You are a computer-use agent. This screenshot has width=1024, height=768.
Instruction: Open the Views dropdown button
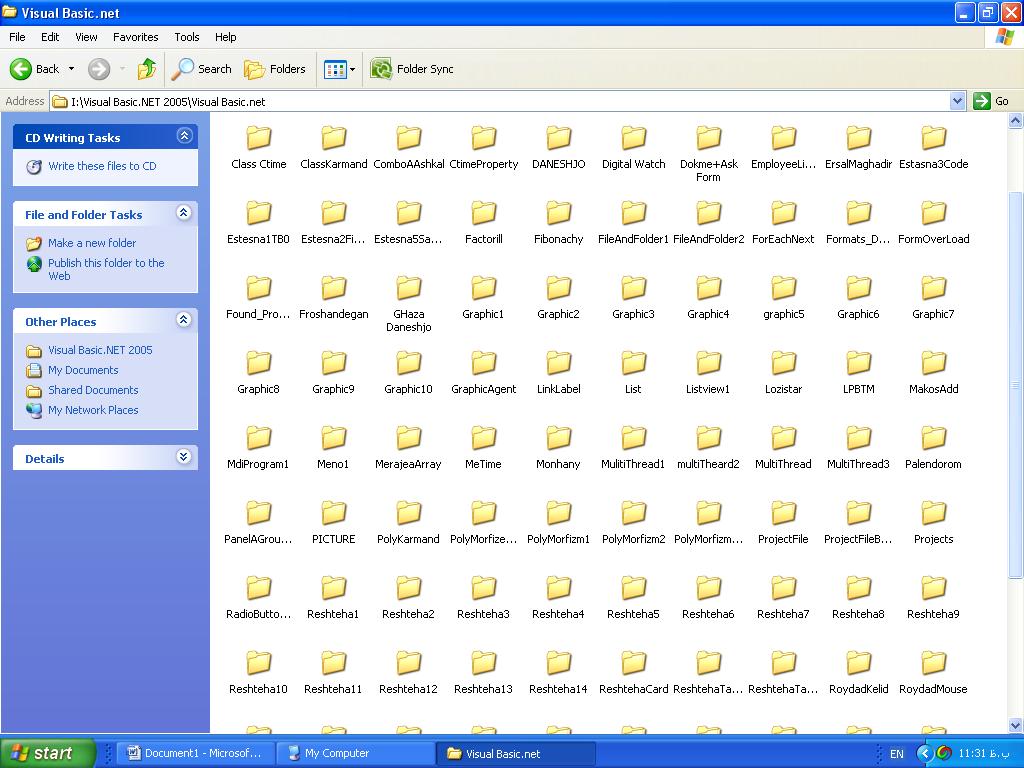(x=339, y=69)
